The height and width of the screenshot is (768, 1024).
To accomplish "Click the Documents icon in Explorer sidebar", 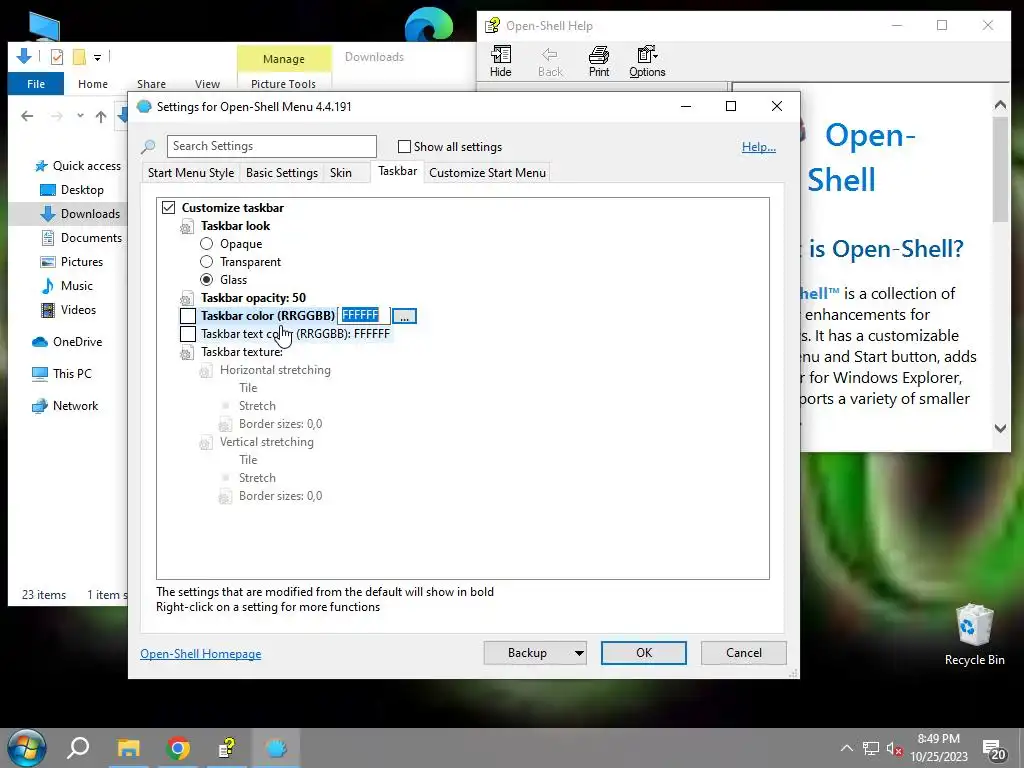I will 48,238.
